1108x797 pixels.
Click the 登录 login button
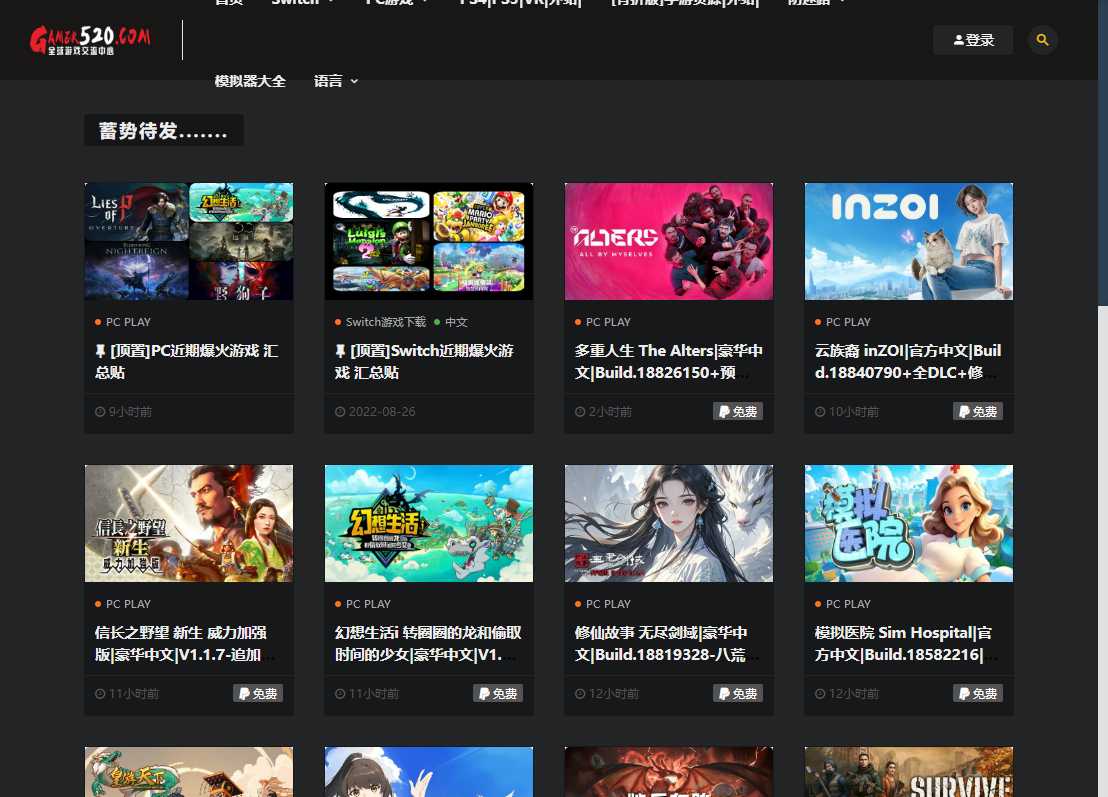pyautogui.click(x=973, y=40)
